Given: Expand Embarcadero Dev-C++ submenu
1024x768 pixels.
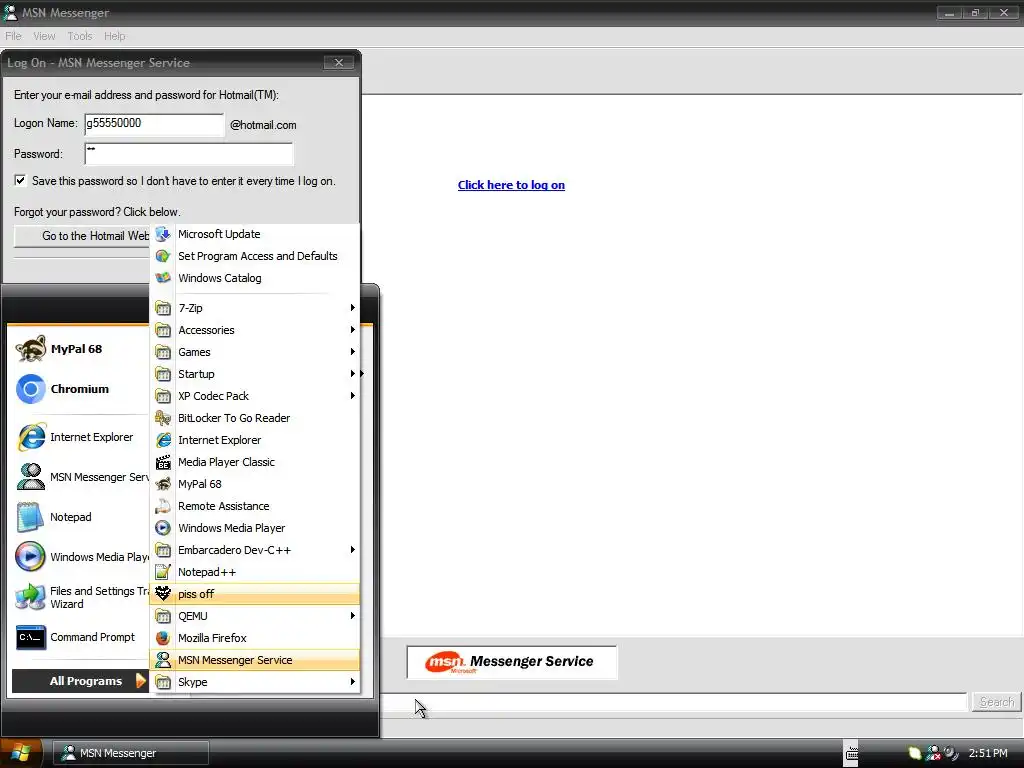Looking at the screenshot, I should [x=255, y=550].
